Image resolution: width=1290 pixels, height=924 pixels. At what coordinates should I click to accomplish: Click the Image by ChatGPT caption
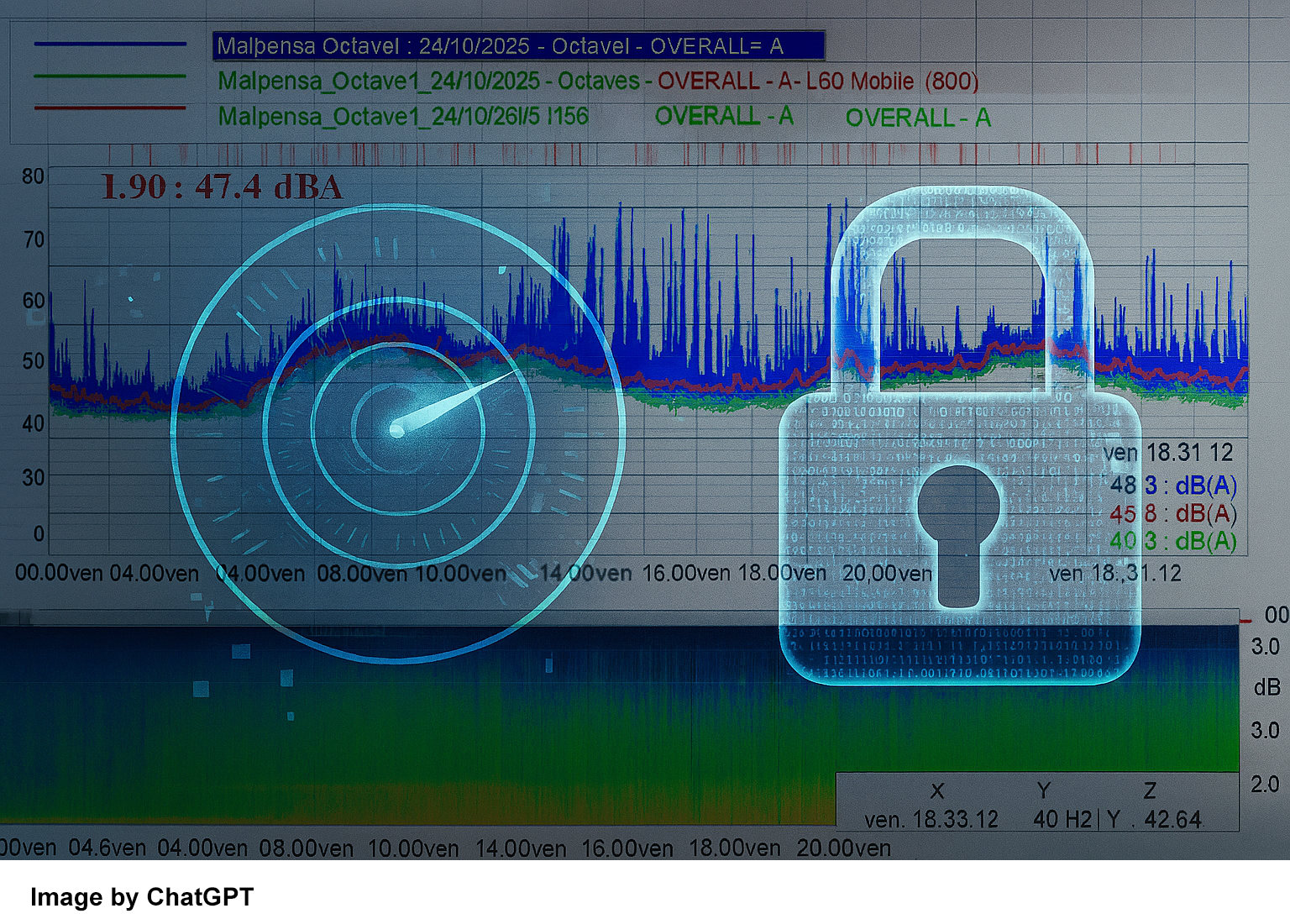tap(142, 897)
